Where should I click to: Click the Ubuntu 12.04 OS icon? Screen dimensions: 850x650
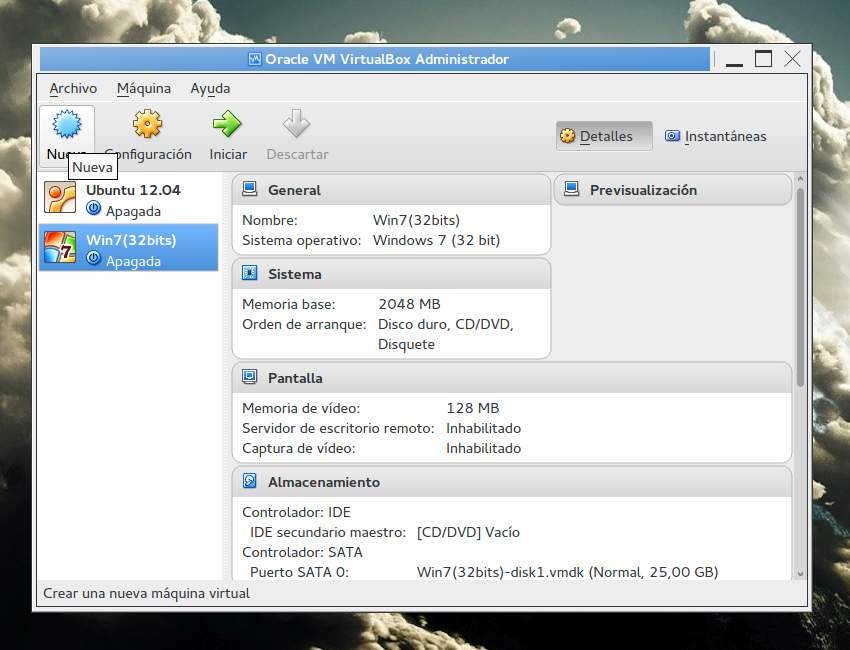pyautogui.click(x=60, y=197)
